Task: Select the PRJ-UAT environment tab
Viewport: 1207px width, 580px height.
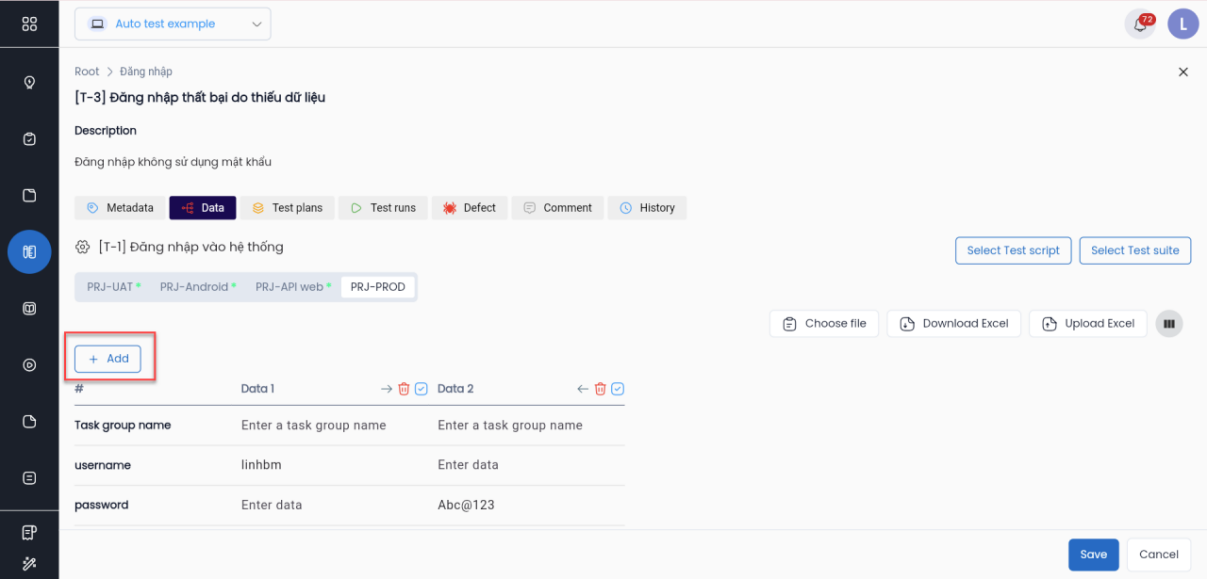Action: coord(113,287)
